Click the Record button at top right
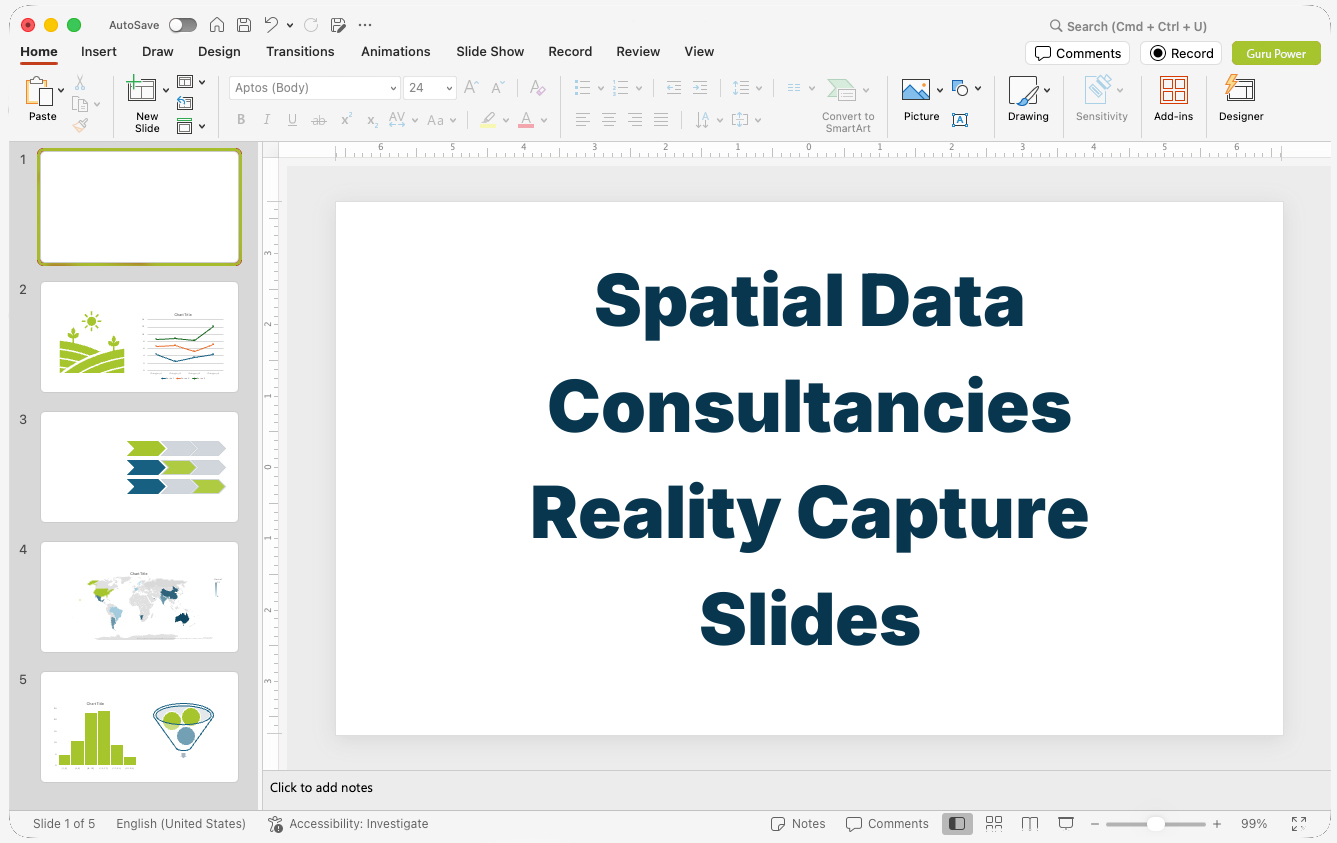The height and width of the screenshot is (843, 1337). tap(1181, 53)
